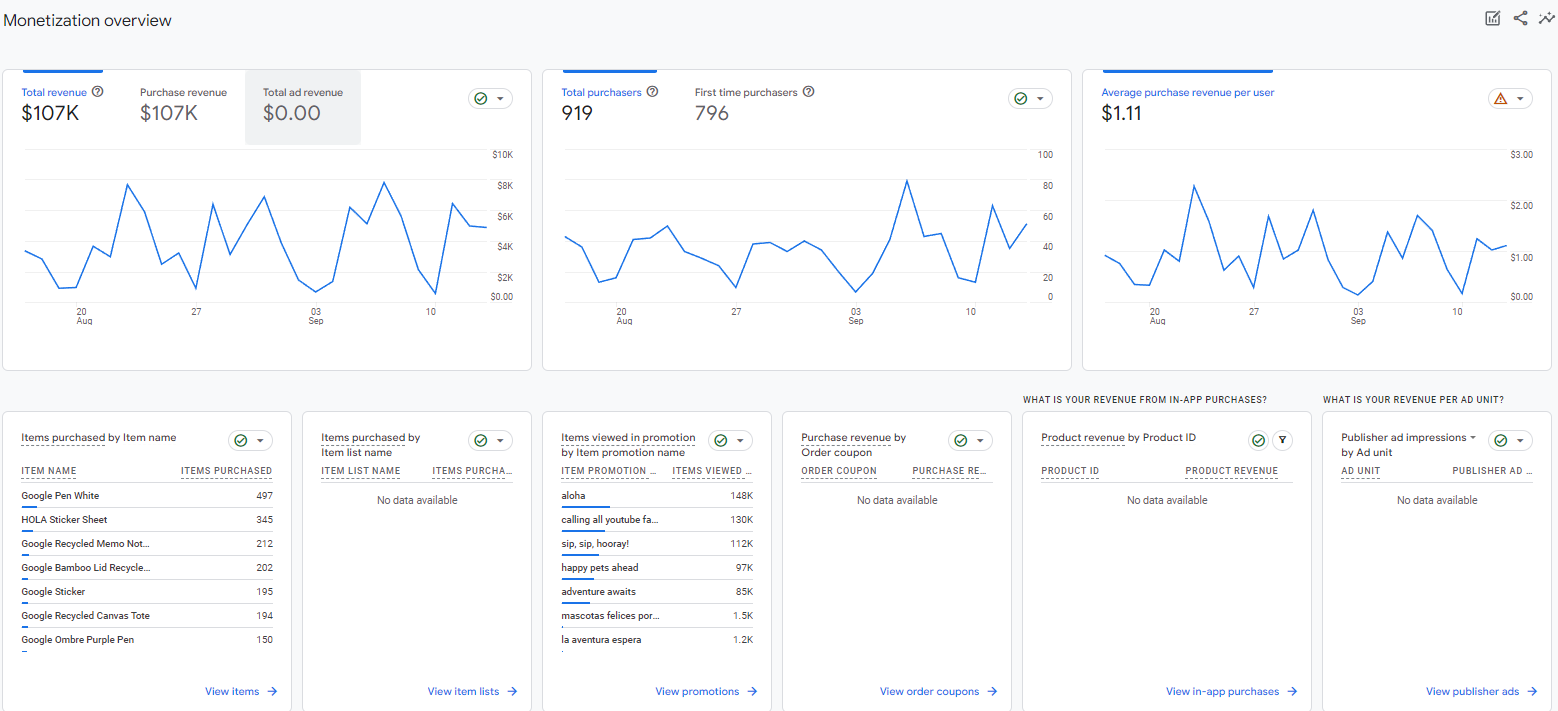The width and height of the screenshot is (1558, 711).
Task: Click the sip, sip, hooray! promotion row
Action: (657, 544)
